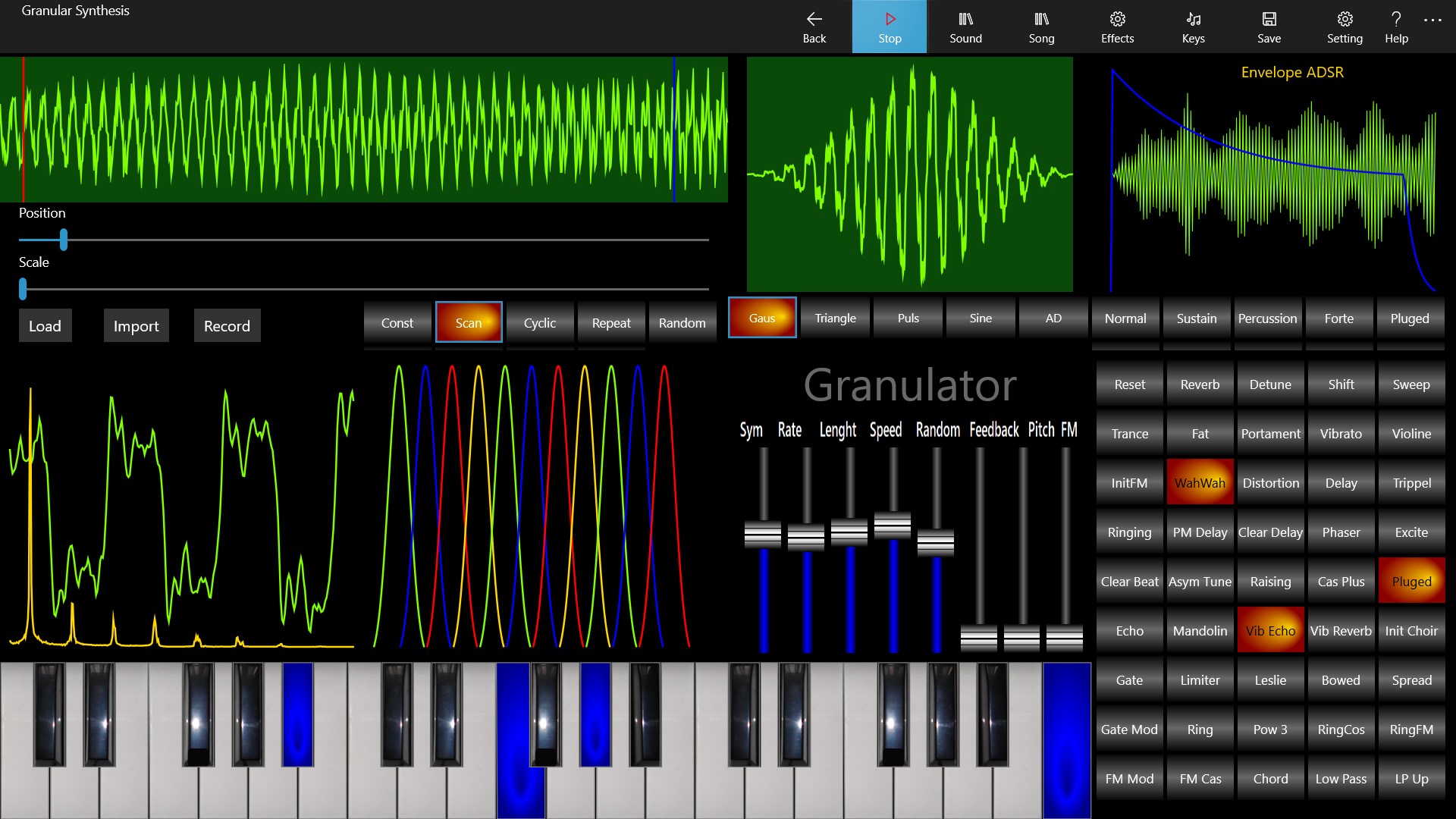
Task: Open the three-dot more options menu
Action: coord(1432,21)
